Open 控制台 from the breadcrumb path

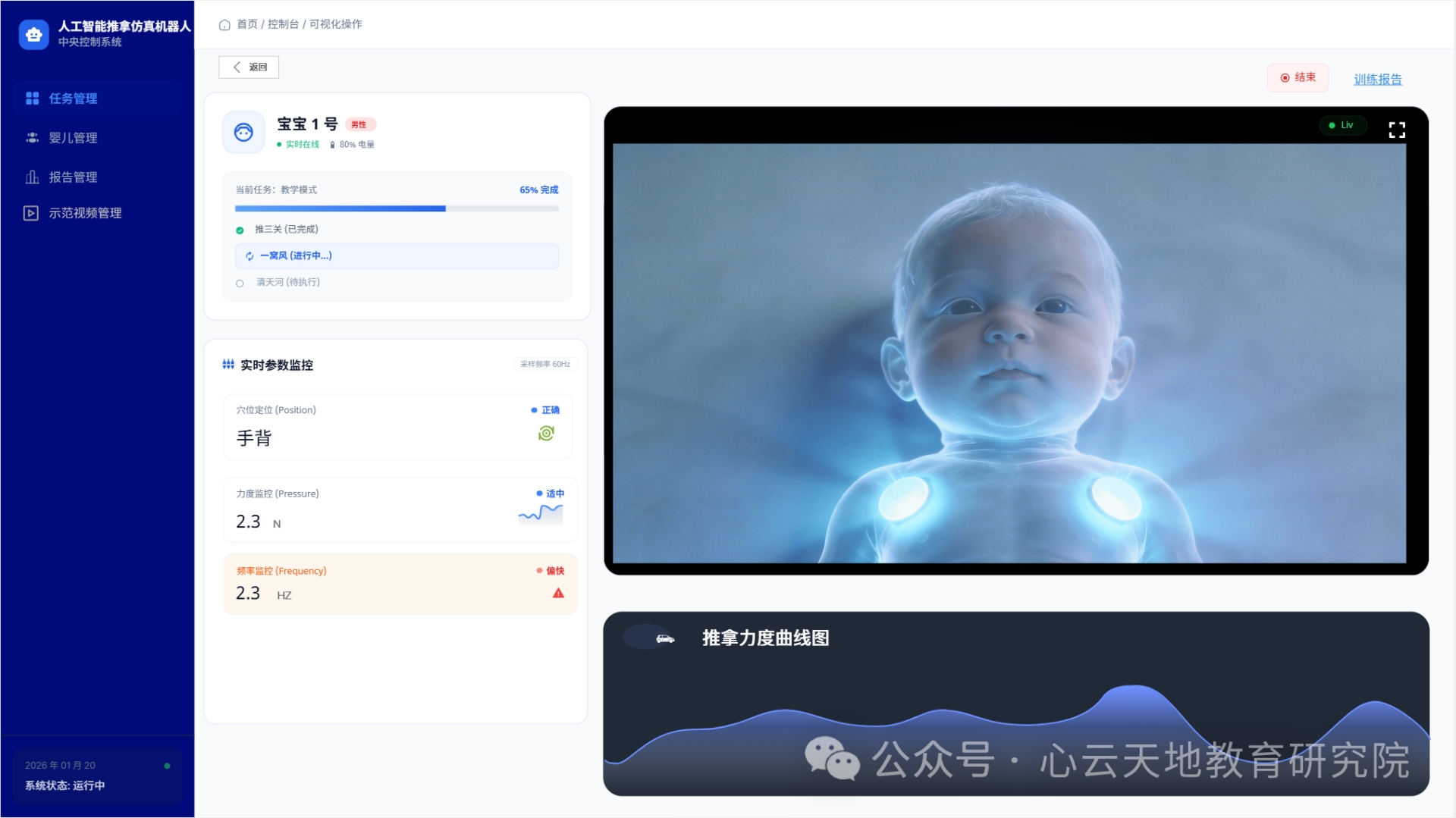coord(281,24)
